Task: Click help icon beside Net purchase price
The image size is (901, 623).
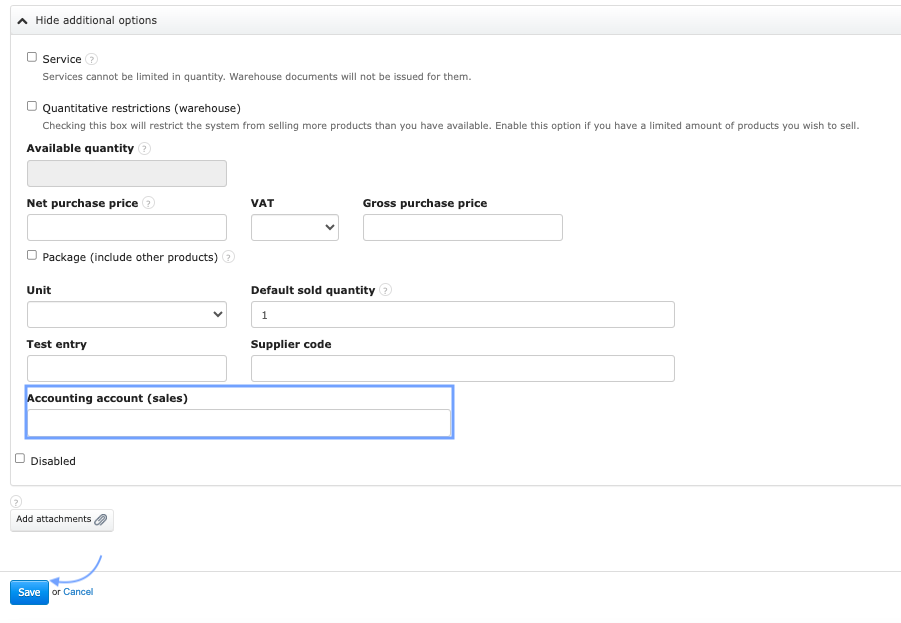Action: click(x=149, y=203)
